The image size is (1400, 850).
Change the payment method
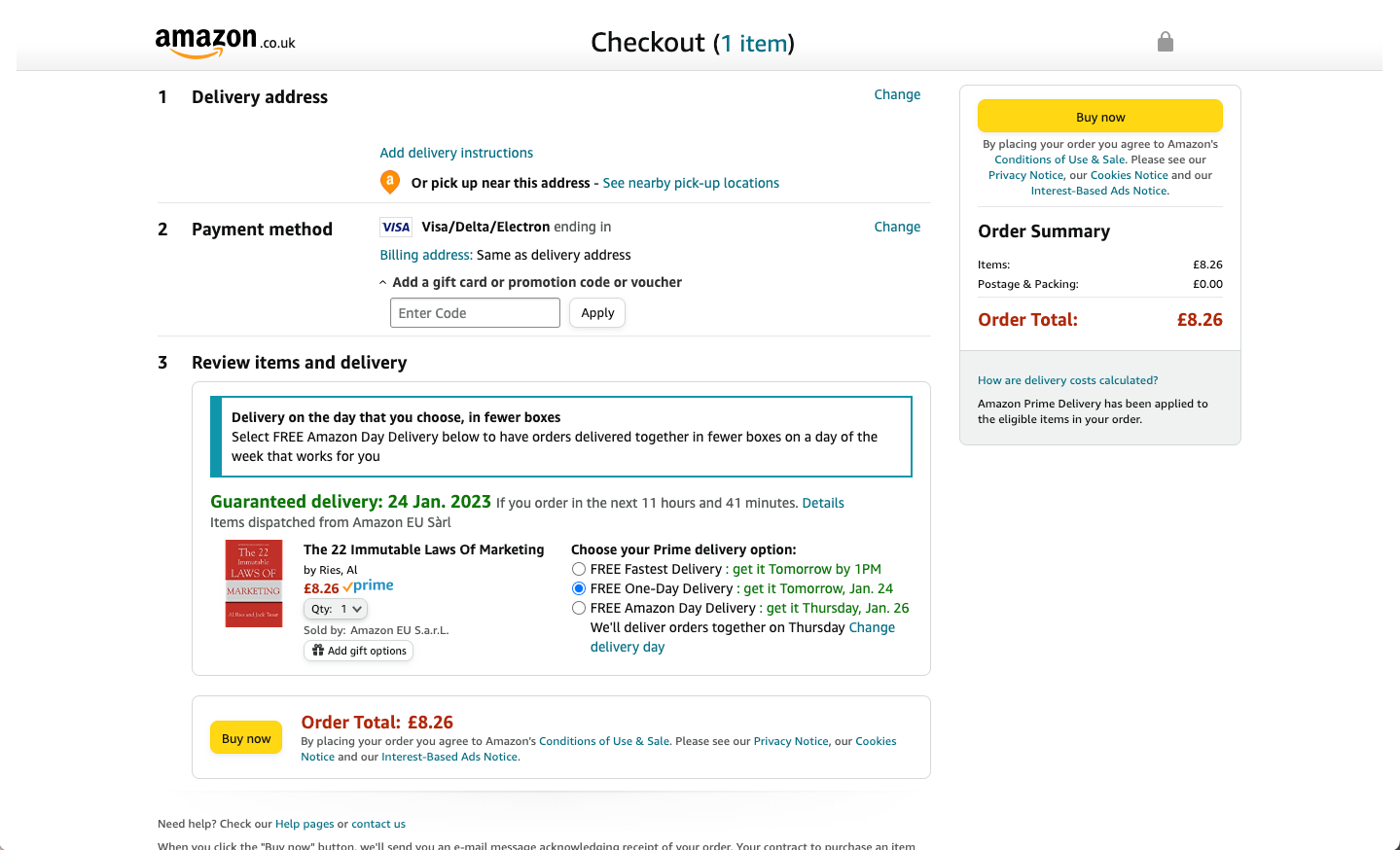point(897,227)
